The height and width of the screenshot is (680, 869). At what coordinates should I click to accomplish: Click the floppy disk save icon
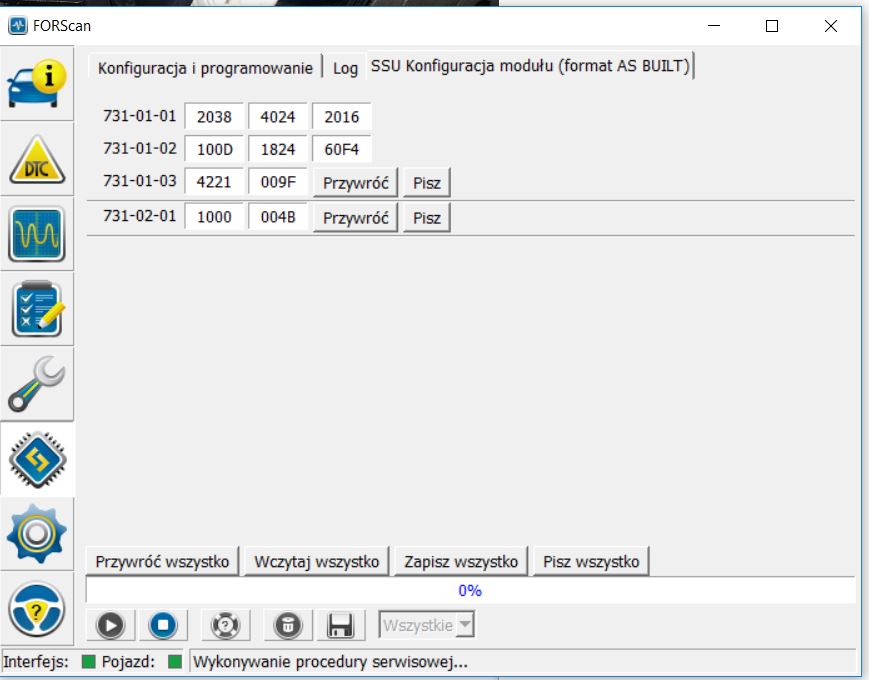pos(340,626)
